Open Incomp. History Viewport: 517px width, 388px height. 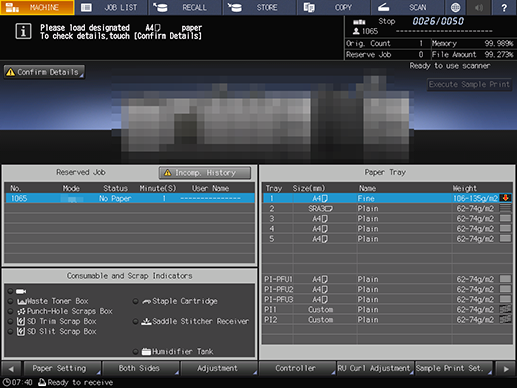pos(205,173)
